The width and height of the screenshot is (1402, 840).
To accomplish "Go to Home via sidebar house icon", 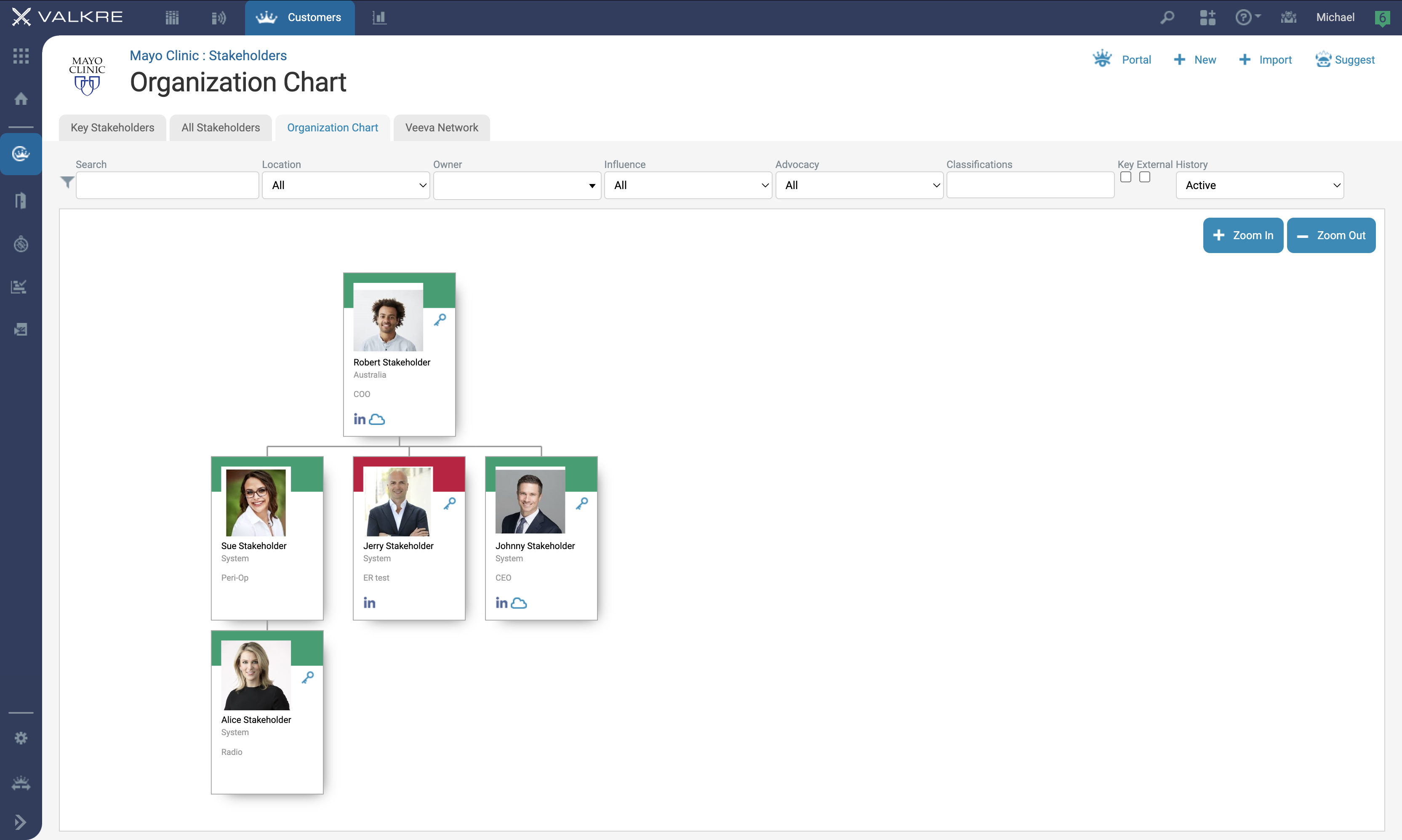I will [21, 99].
